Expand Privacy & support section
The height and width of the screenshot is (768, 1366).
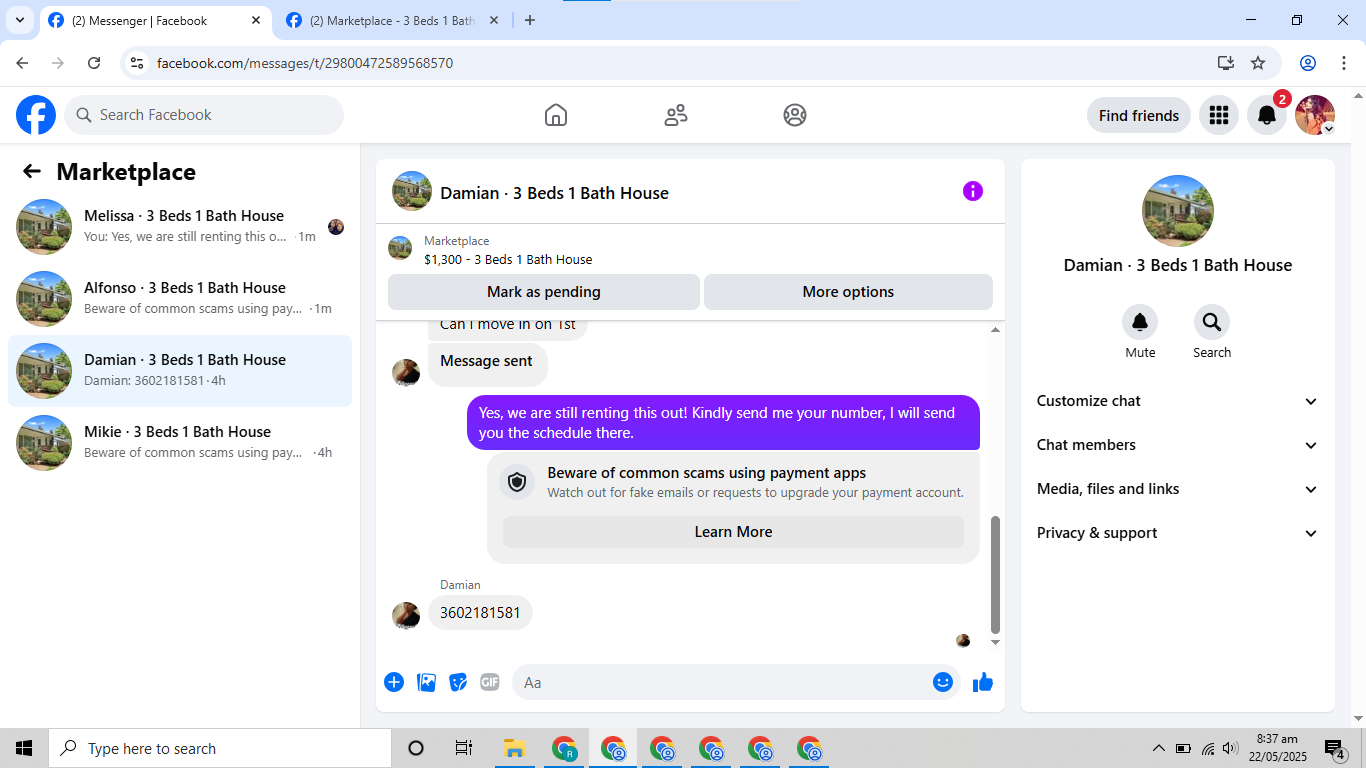point(1178,533)
